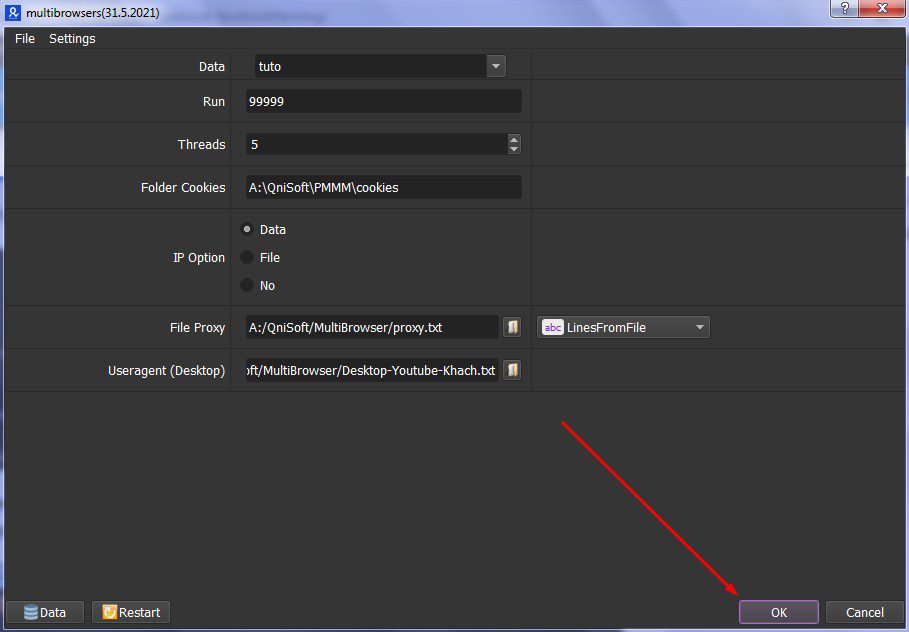The image size is (909, 632).
Task: Increase the Threads value with up arrow
Action: click(514, 139)
